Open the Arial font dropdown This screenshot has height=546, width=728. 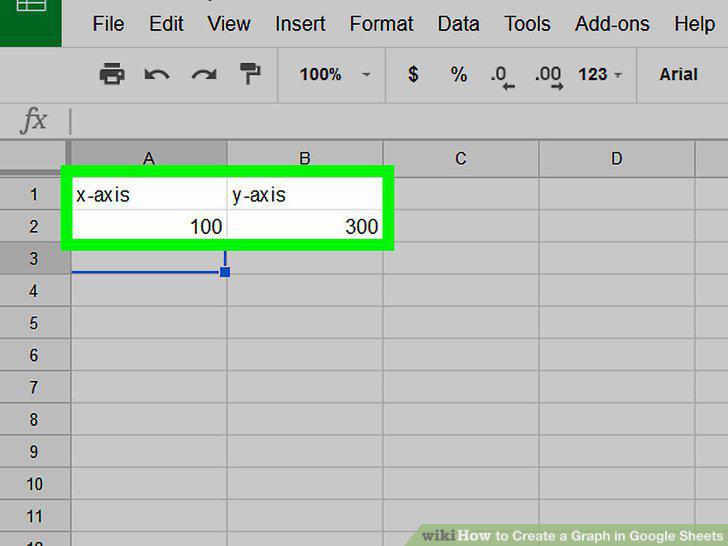(678, 74)
